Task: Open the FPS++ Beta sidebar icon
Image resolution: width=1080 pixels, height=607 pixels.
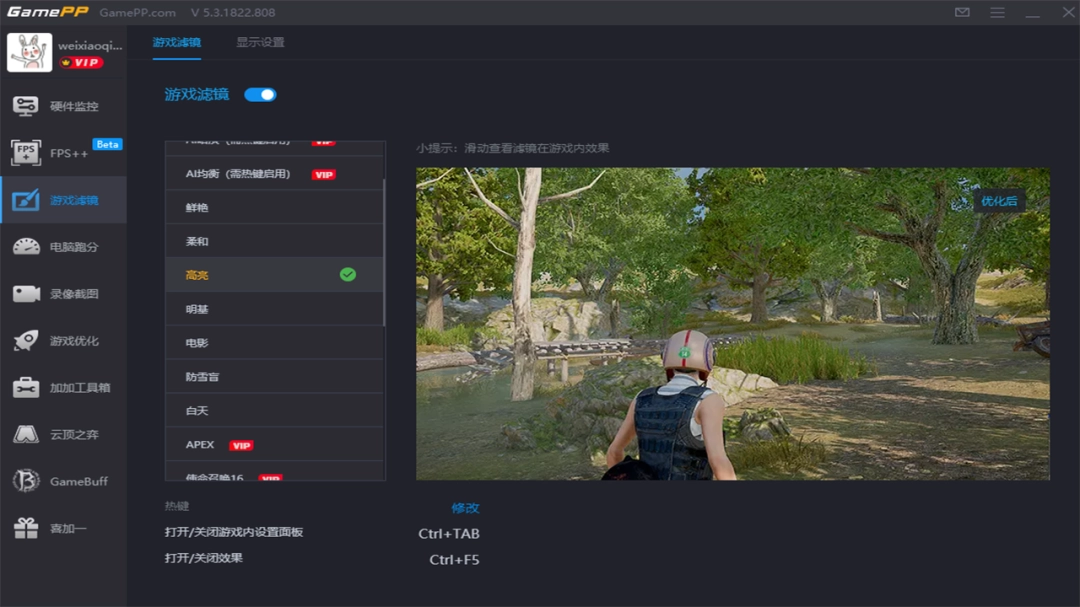Action: point(26,153)
